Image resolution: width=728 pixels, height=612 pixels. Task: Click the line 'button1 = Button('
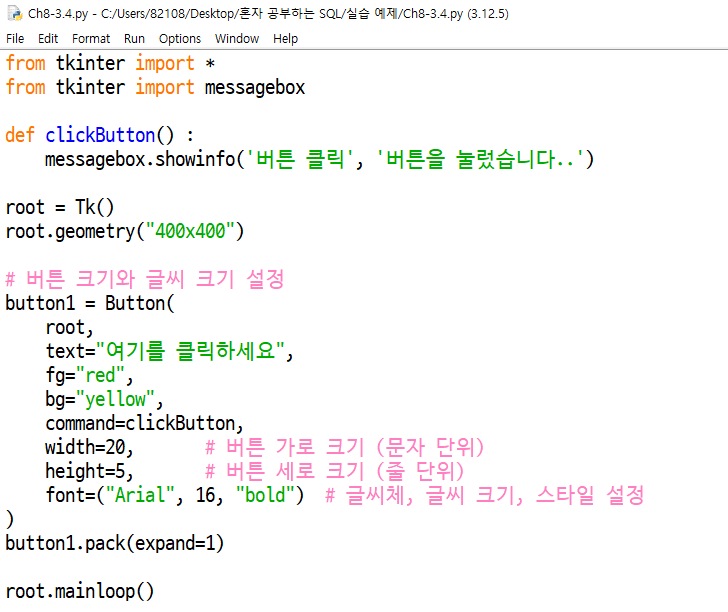[90, 303]
